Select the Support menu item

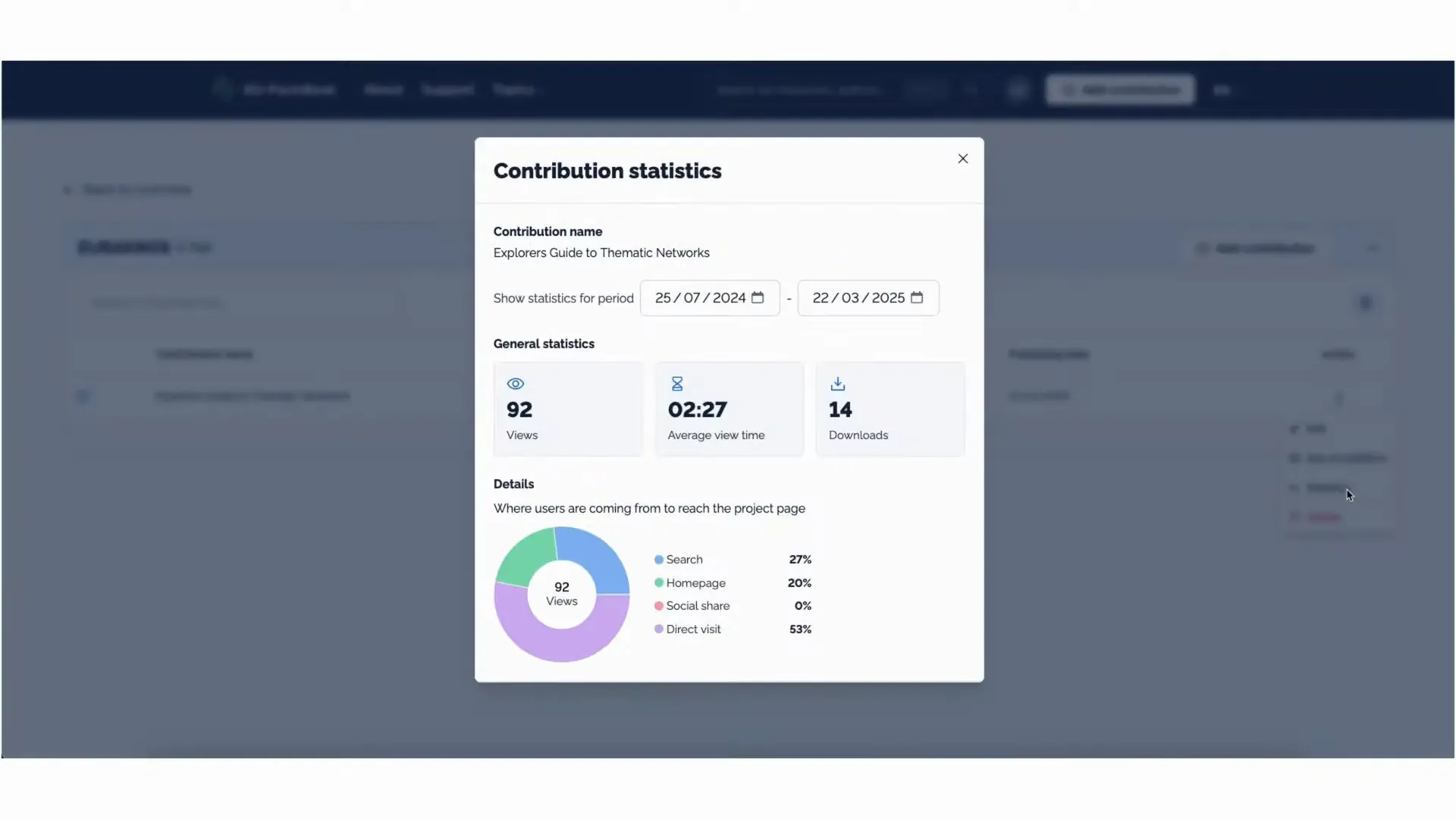447,89
